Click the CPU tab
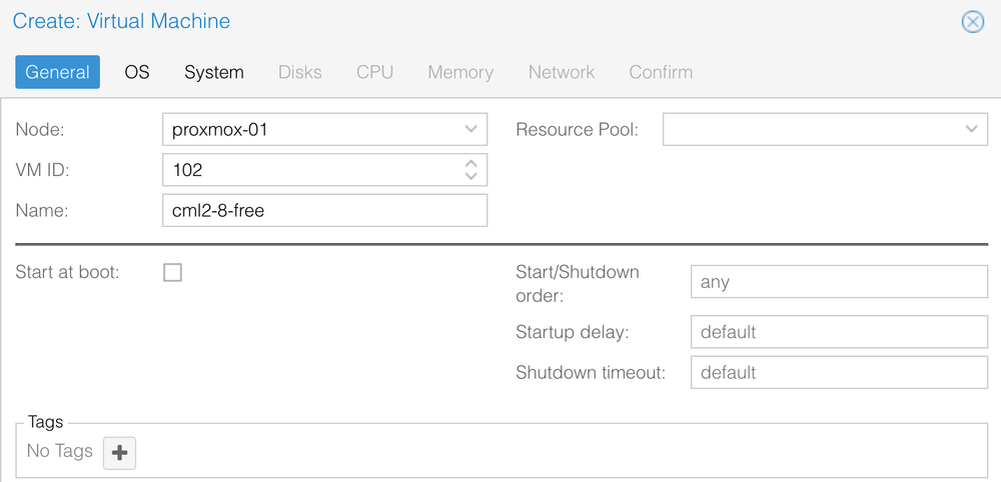This screenshot has height=482, width=1001. [x=375, y=72]
